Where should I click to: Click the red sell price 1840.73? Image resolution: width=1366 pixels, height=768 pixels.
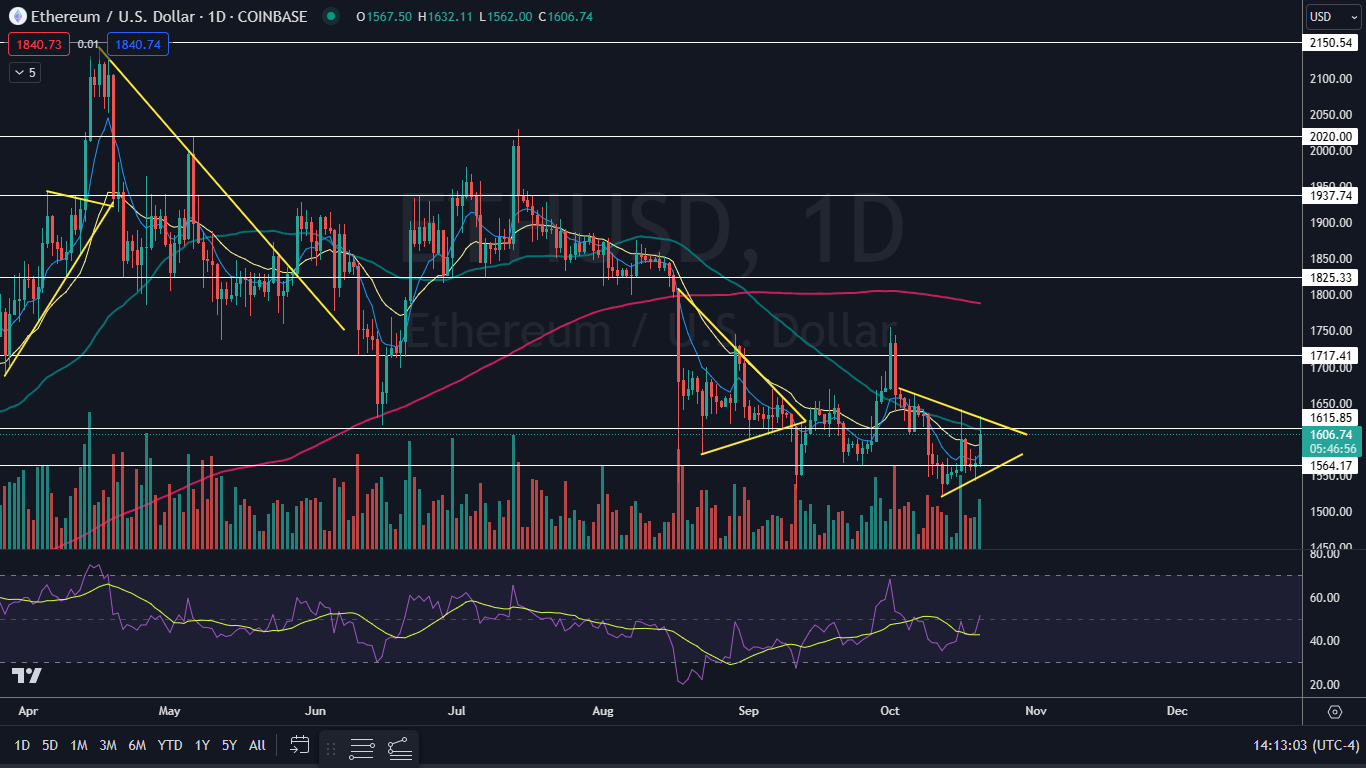pyautogui.click(x=40, y=44)
